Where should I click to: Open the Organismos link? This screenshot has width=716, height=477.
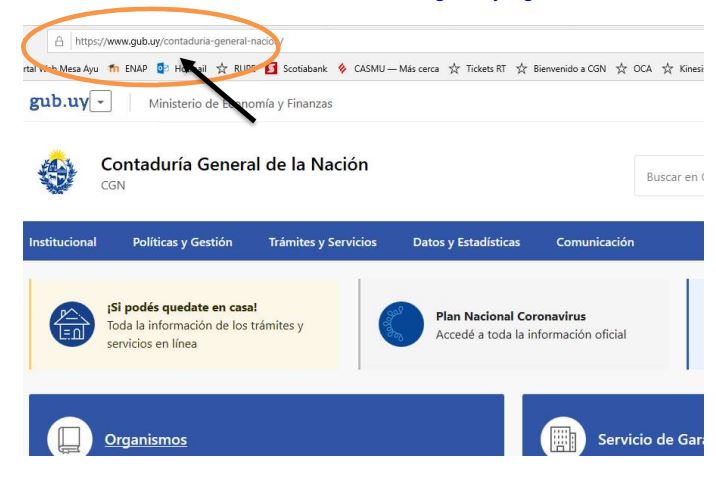[146, 440]
